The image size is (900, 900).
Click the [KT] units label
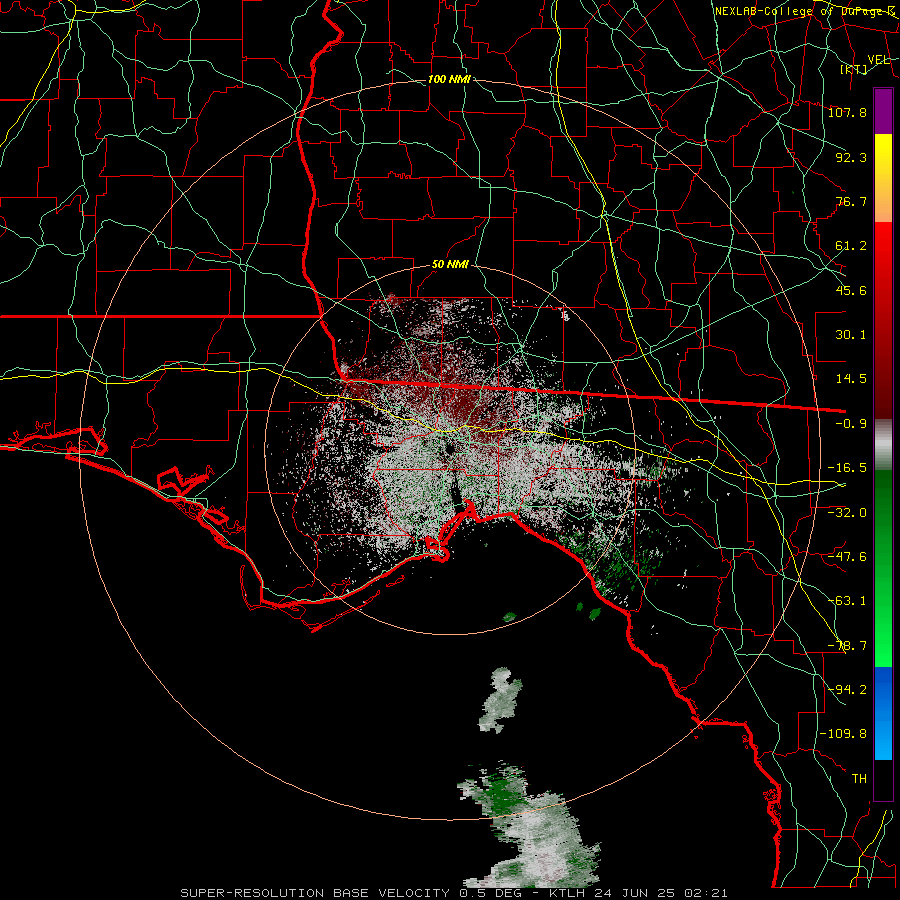[854, 69]
